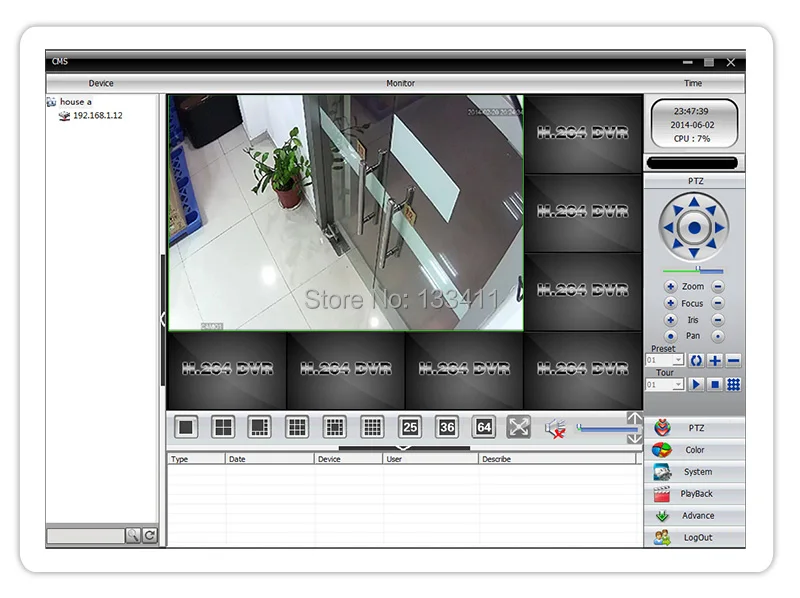Choose the 36-channel view layout

(x=447, y=427)
